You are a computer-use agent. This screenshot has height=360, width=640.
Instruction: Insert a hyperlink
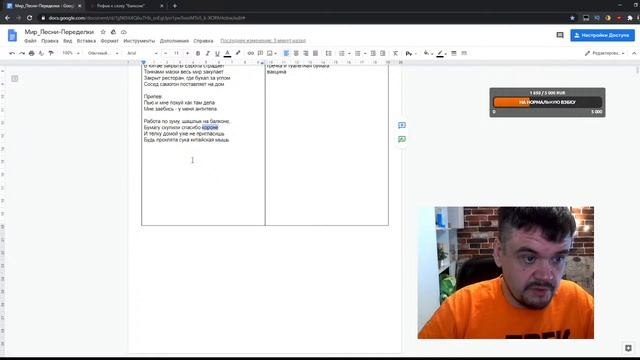point(251,53)
